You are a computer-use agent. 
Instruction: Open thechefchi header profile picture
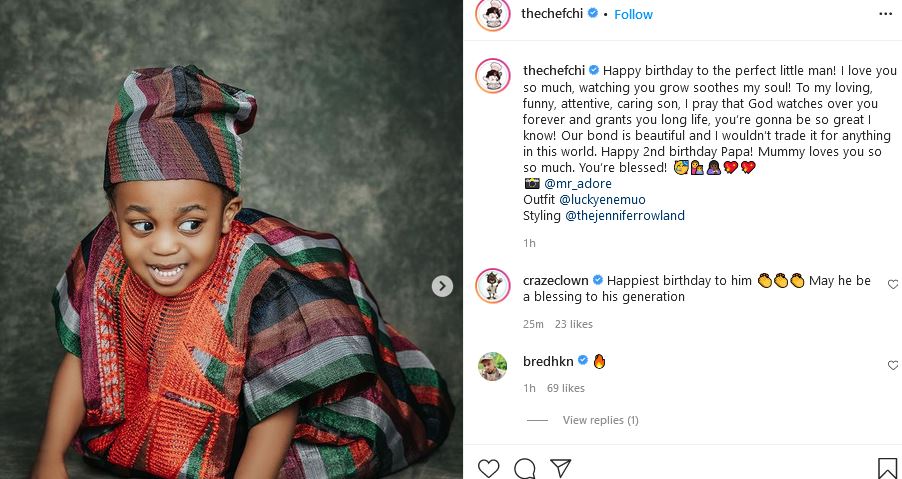[x=493, y=15]
